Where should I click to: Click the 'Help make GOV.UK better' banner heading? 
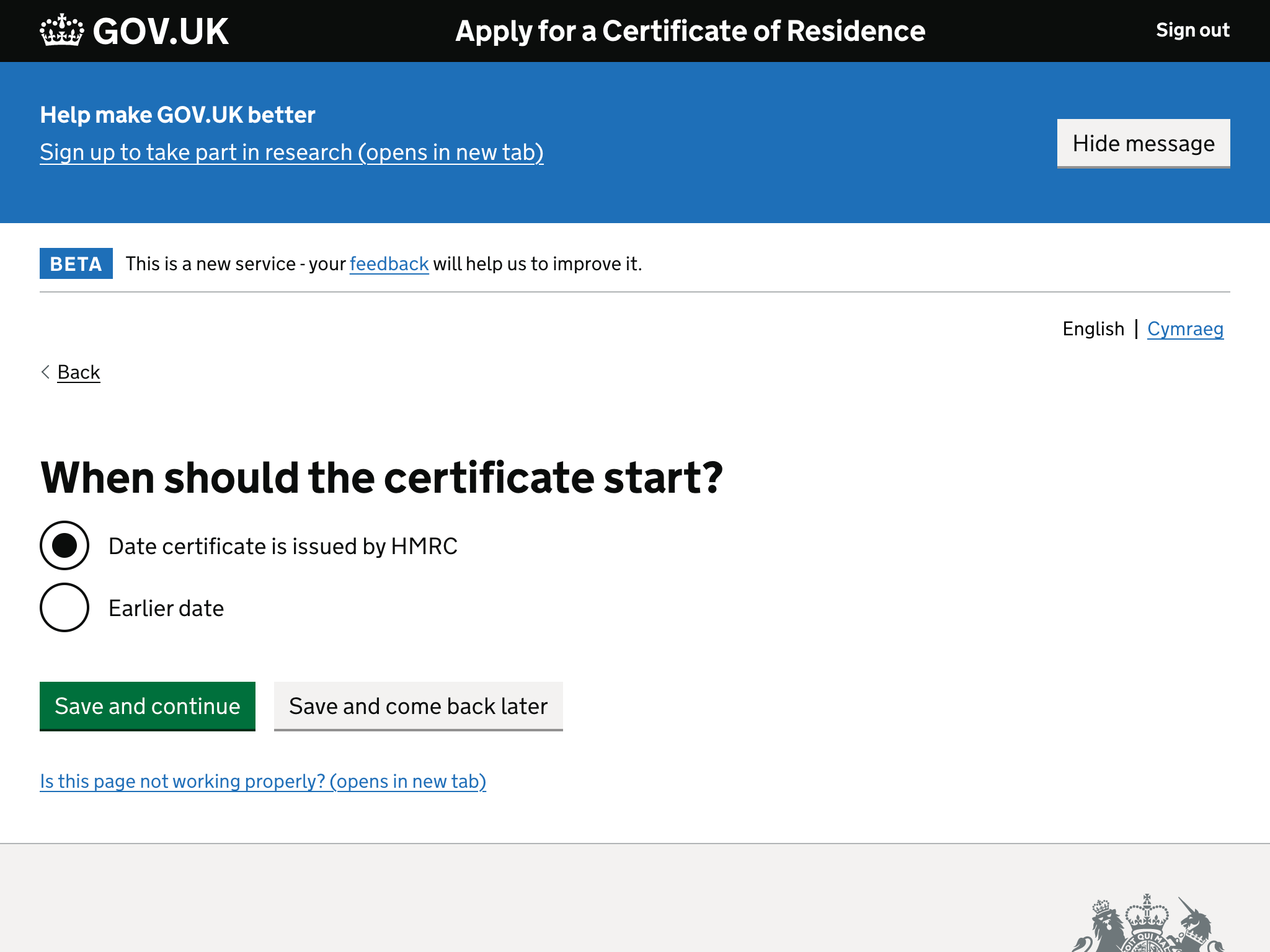click(177, 115)
